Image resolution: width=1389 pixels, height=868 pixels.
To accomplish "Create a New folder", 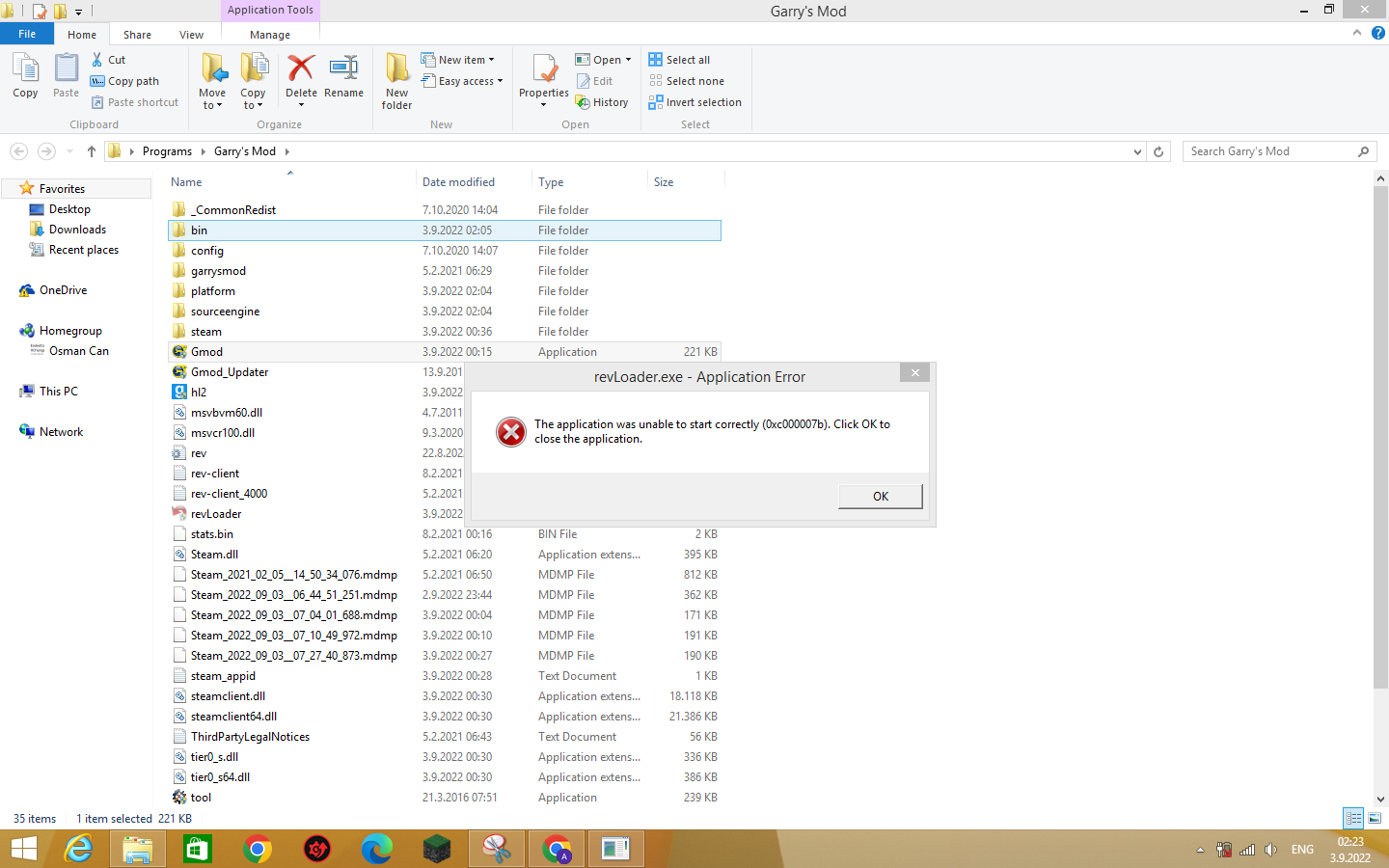I will 396,81.
